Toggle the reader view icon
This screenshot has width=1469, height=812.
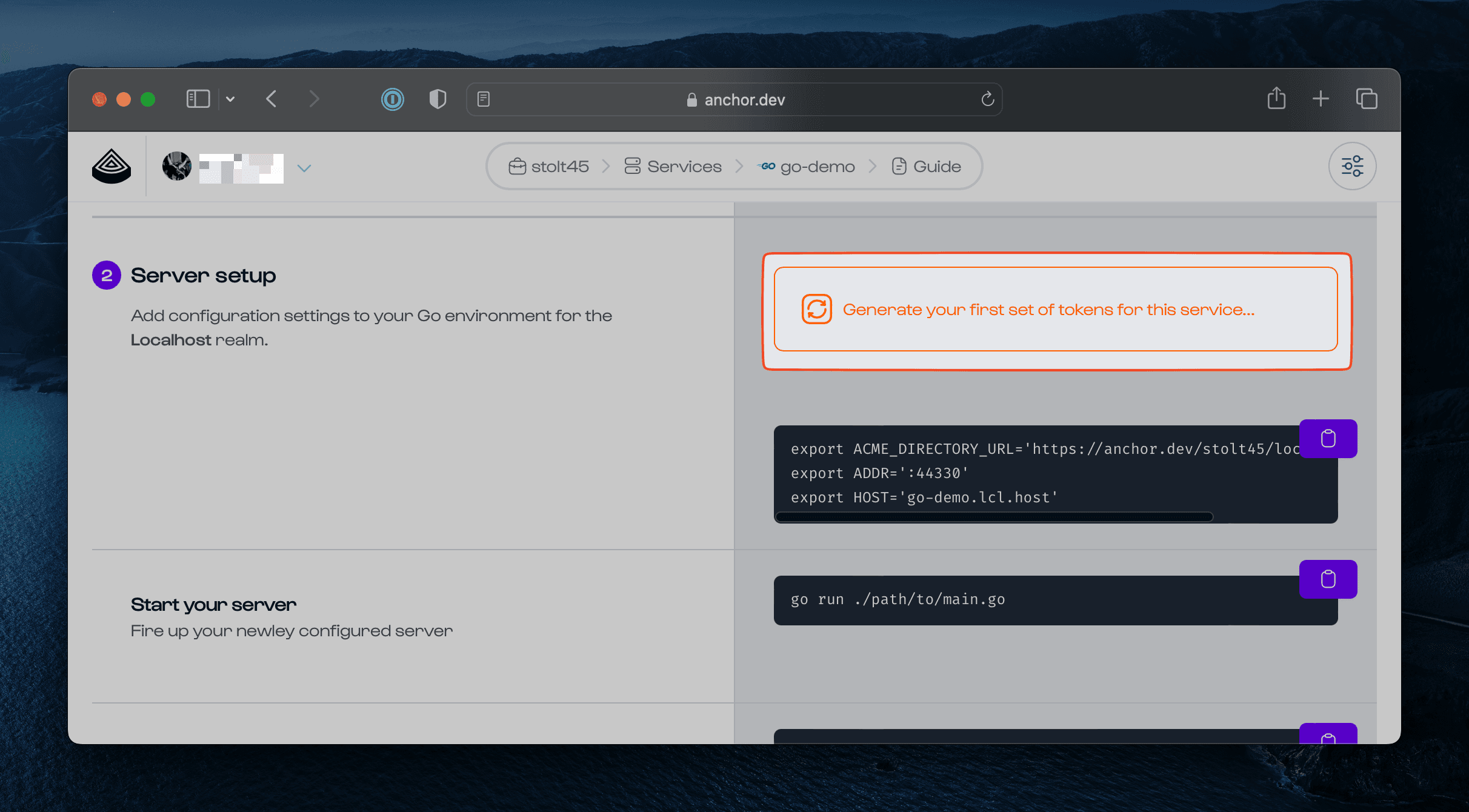[x=484, y=99]
